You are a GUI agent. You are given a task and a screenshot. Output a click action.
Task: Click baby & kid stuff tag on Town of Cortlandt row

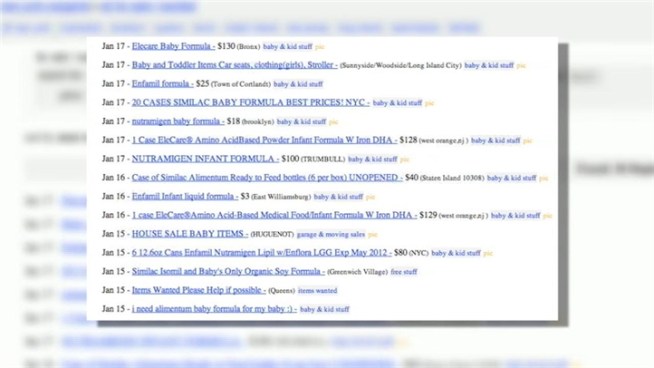pos(298,84)
